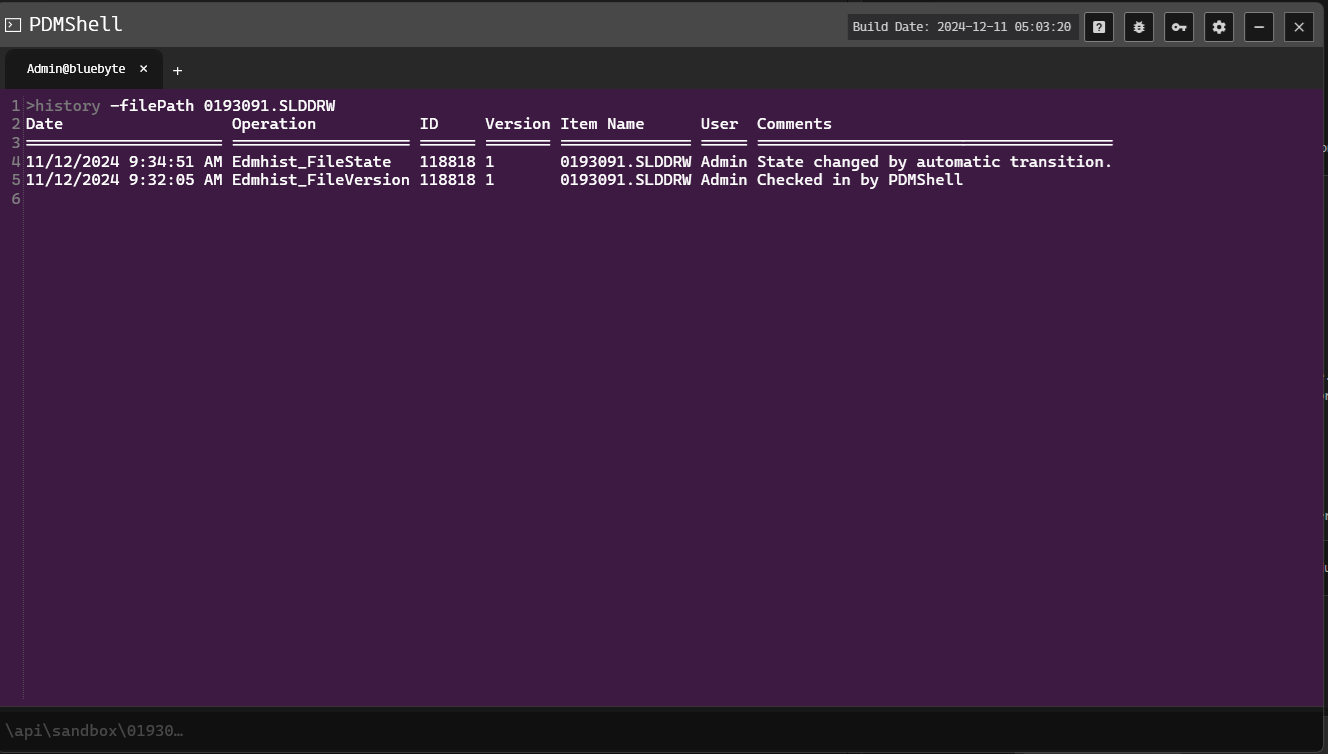Click the close icon on Admin@bluebyte tab
This screenshot has width=1328, height=754.
[x=143, y=69]
